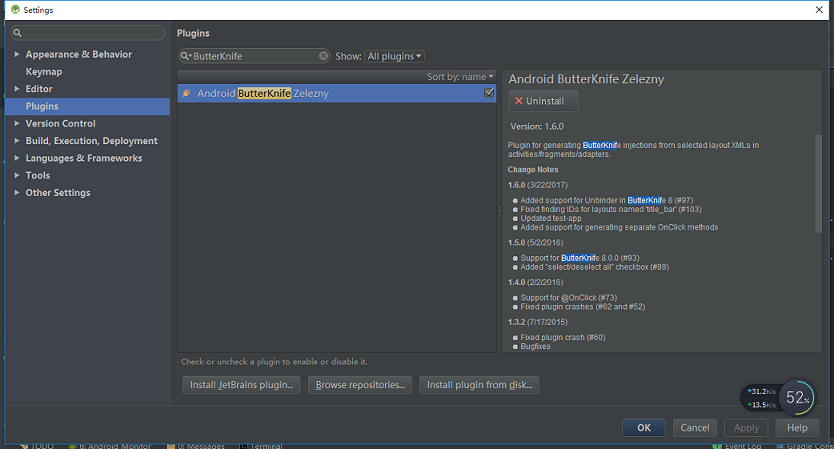This screenshot has width=834, height=449.
Task: Focus the settings search input field
Action: [x=88, y=33]
